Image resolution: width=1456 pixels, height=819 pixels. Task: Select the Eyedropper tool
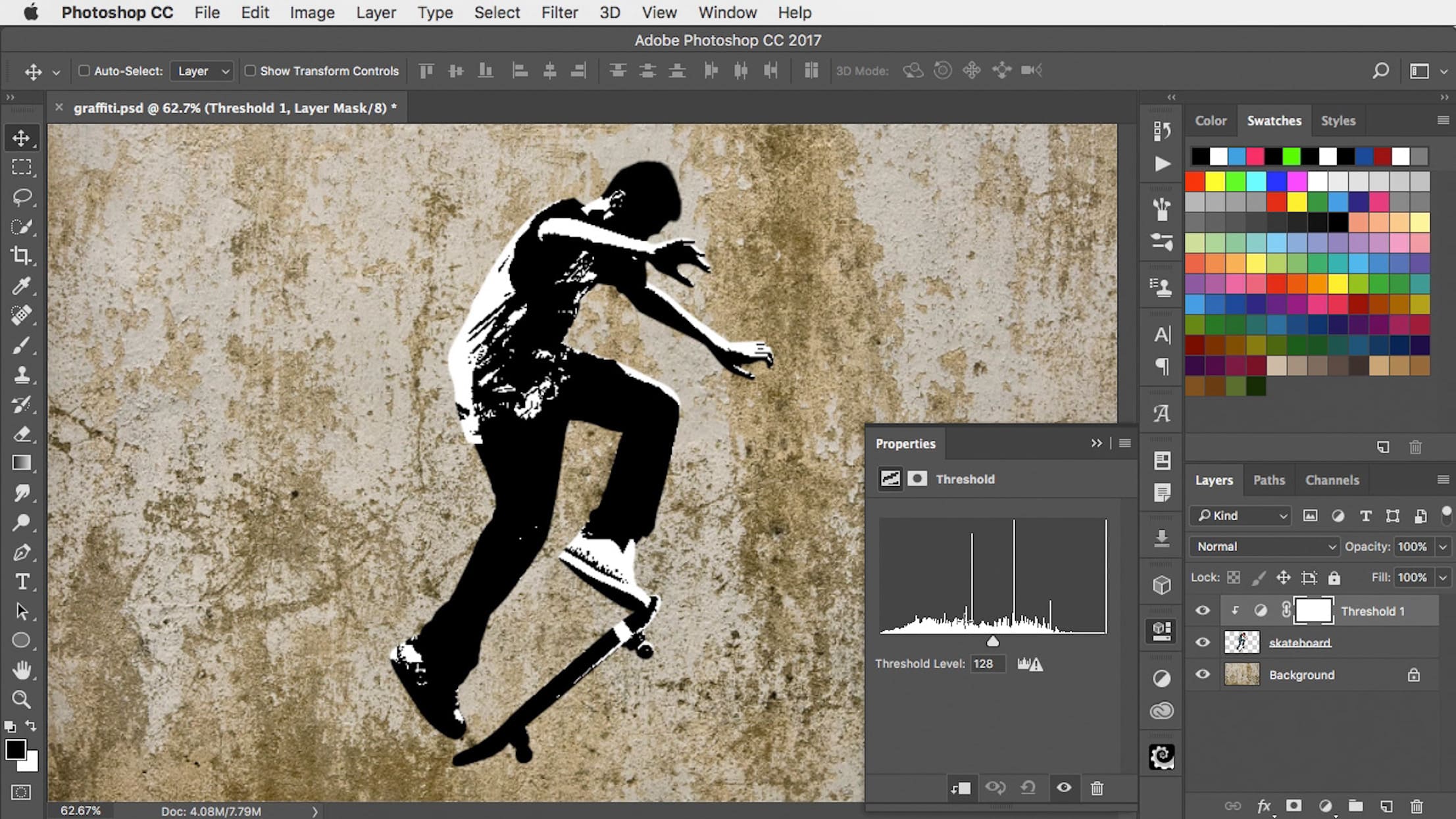point(22,285)
